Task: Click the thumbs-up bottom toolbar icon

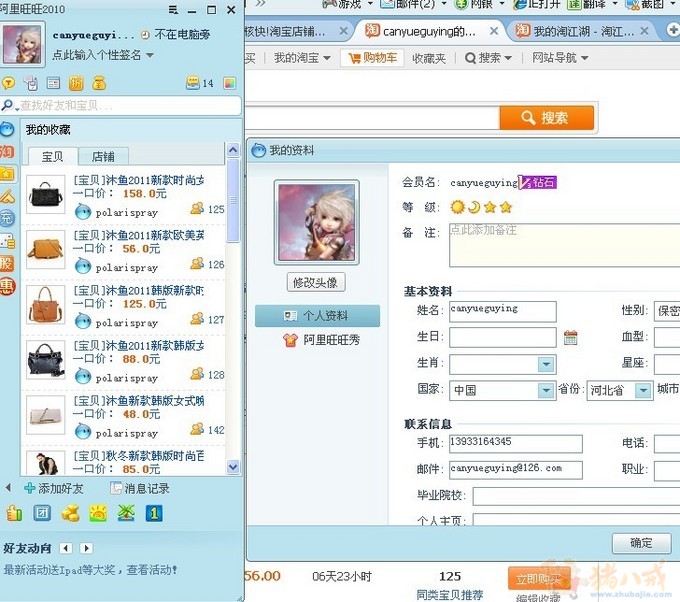Action: [x=14, y=514]
